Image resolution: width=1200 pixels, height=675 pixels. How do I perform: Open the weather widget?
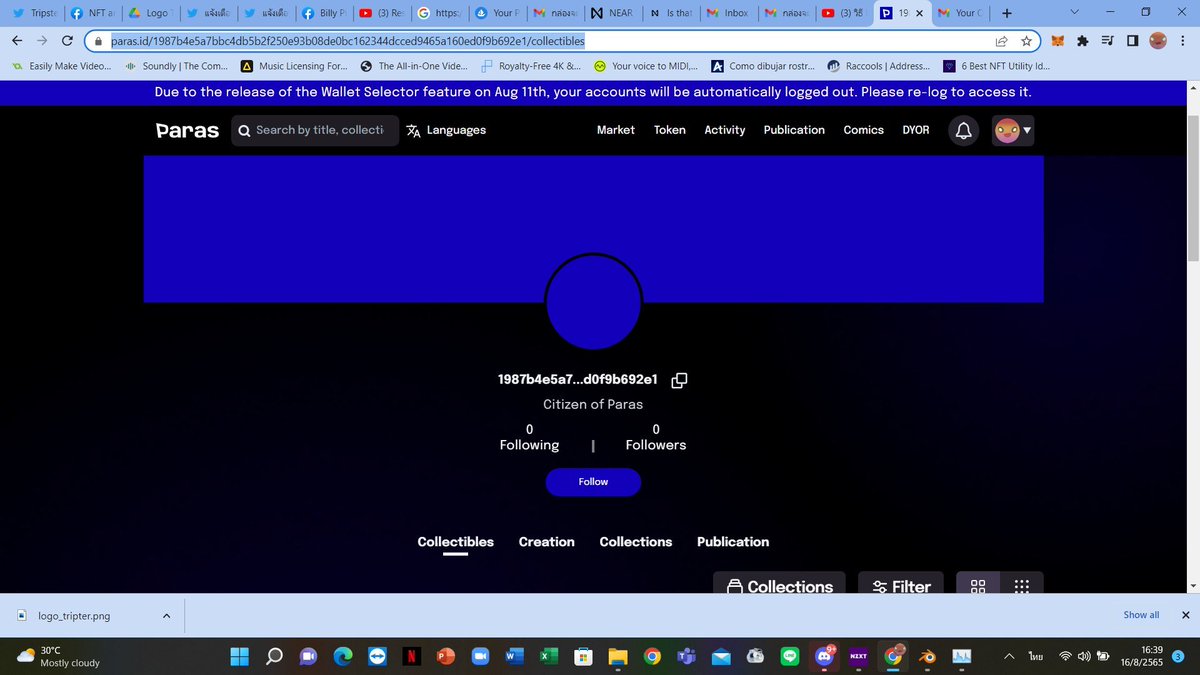point(60,656)
